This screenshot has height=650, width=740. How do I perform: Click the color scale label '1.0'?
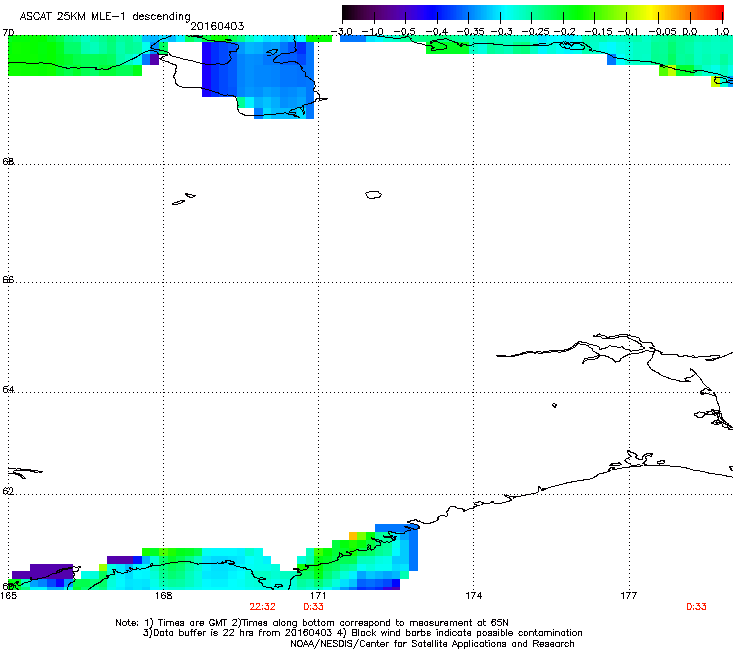pos(722,32)
